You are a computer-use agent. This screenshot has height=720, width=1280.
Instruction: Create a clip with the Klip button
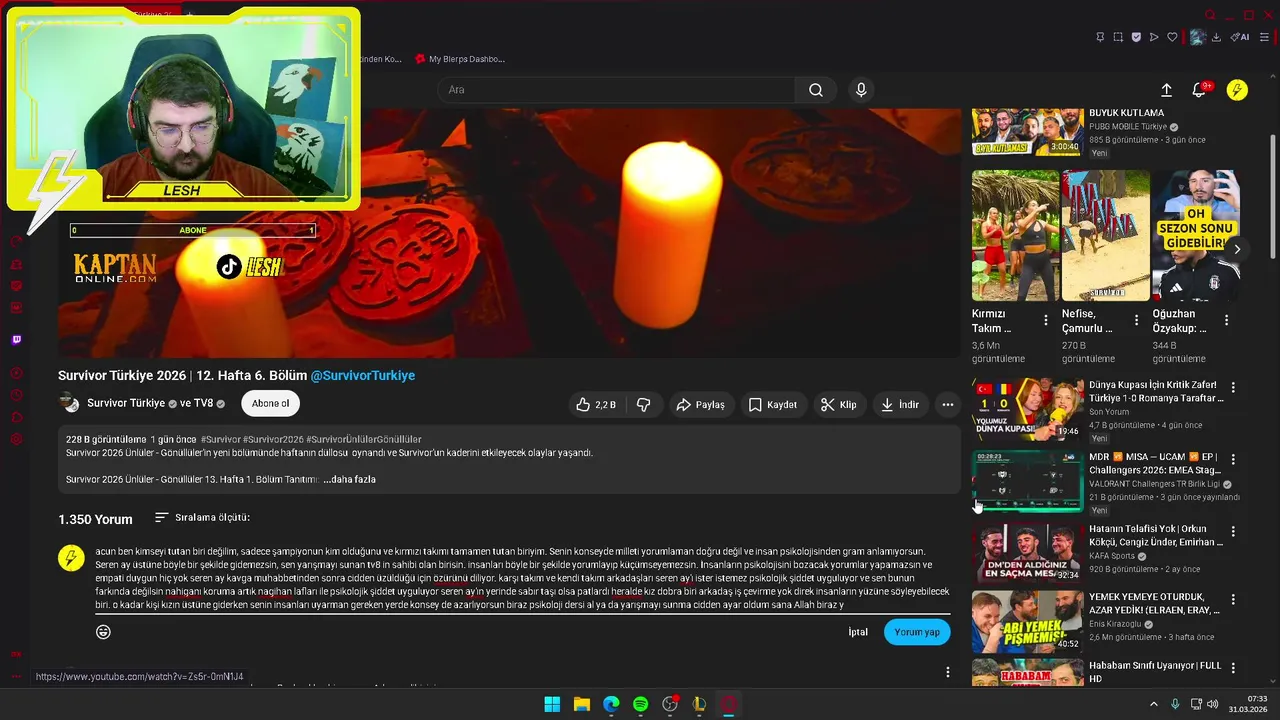[838, 405]
